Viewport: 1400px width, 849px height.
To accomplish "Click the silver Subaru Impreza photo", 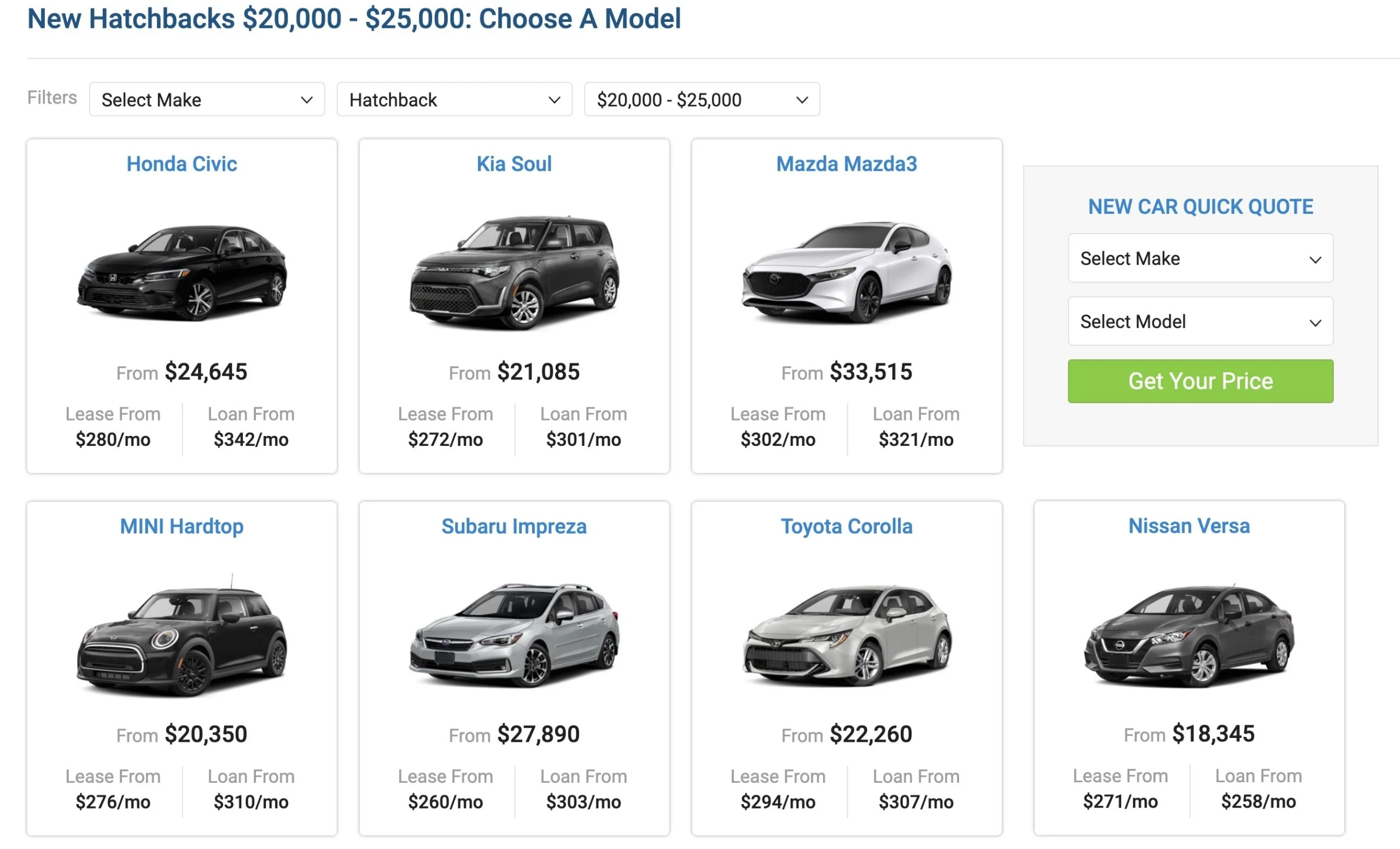I will pyautogui.click(x=514, y=635).
